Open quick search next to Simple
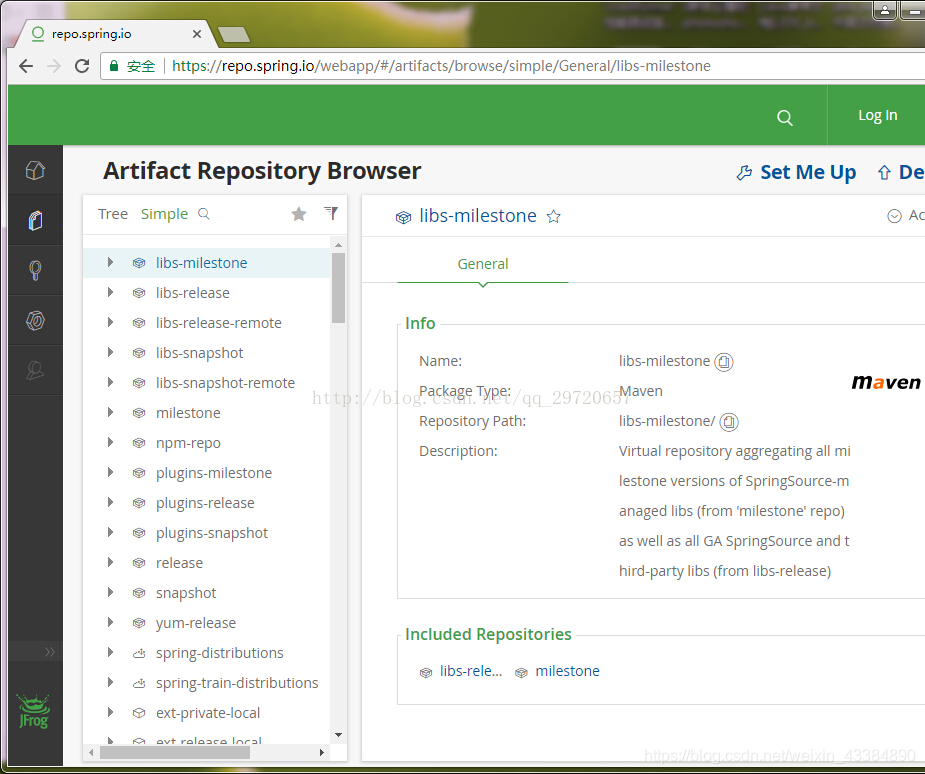Screen dimensions: 925x774 204,214
